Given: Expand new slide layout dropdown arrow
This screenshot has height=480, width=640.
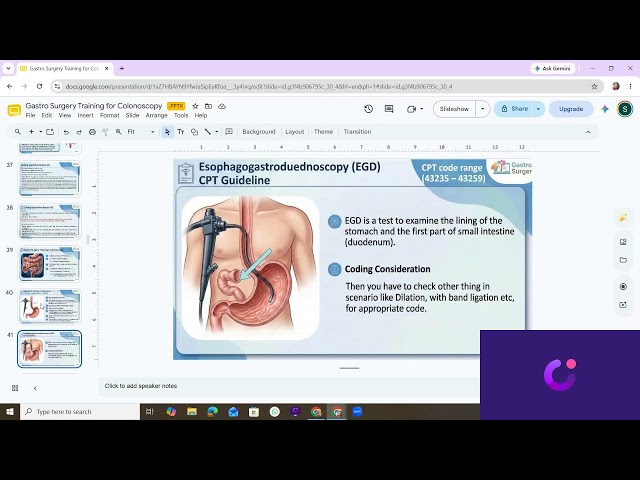Looking at the screenshot, I should (40, 132).
